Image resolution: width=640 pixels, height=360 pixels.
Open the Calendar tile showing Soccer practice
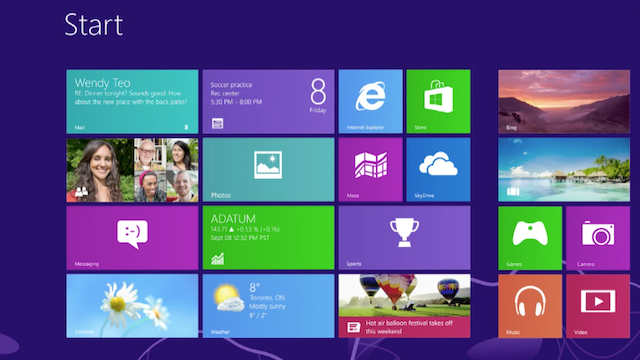(x=269, y=101)
